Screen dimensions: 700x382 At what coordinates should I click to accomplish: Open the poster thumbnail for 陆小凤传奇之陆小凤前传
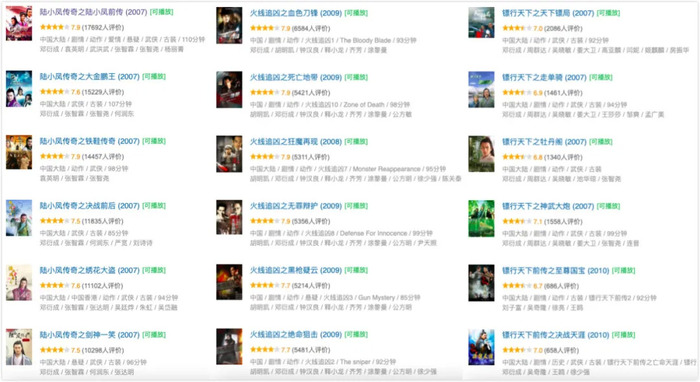[19, 23]
